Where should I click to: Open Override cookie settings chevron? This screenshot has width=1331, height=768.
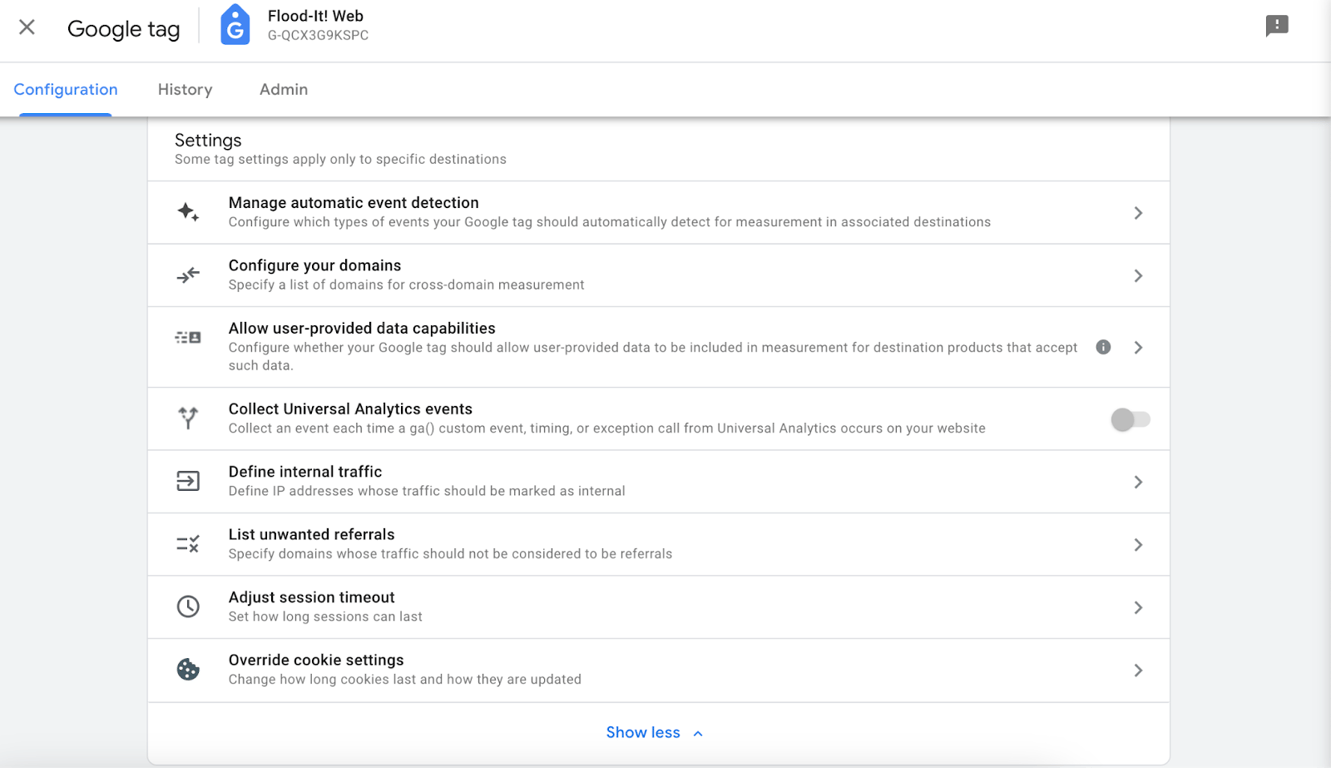pyautogui.click(x=1138, y=671)
